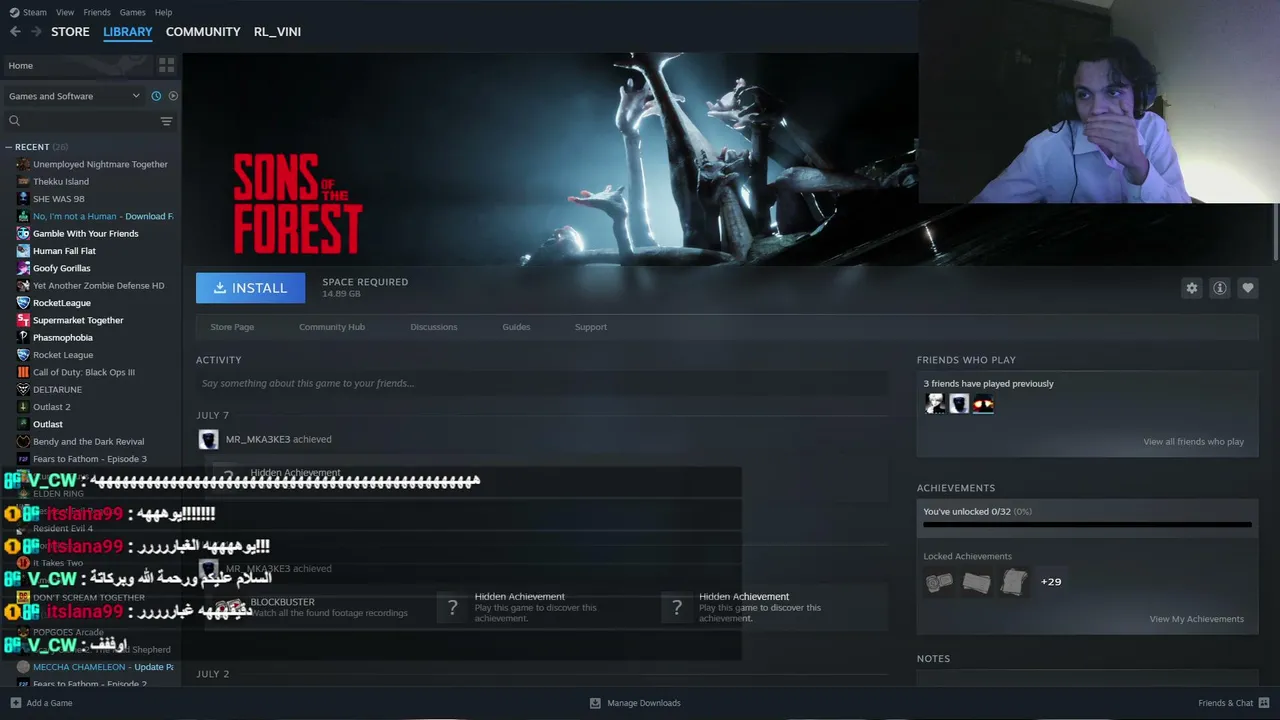Open the COMMUNITY section
The height and width of the screenshot is (720, 1280).
pyautogui.click(x=203, y=32)
